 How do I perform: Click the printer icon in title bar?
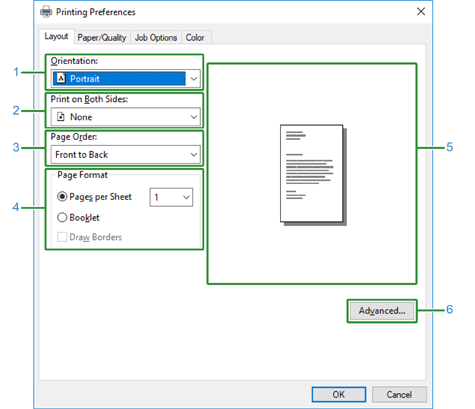pos(46,12)
